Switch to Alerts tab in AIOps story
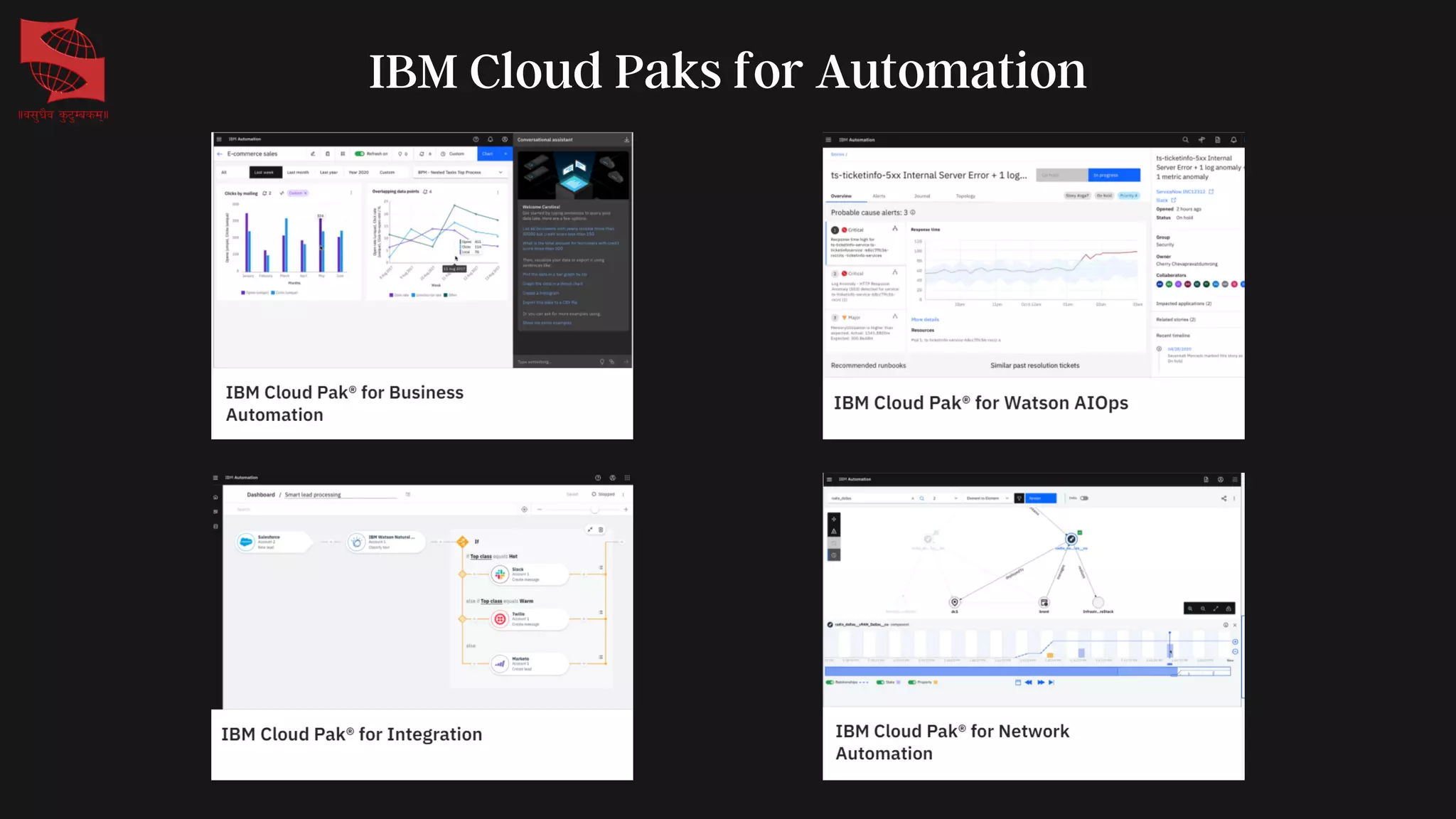Image resolution: width=1456 pixels, height=819 pixels. 879,196
